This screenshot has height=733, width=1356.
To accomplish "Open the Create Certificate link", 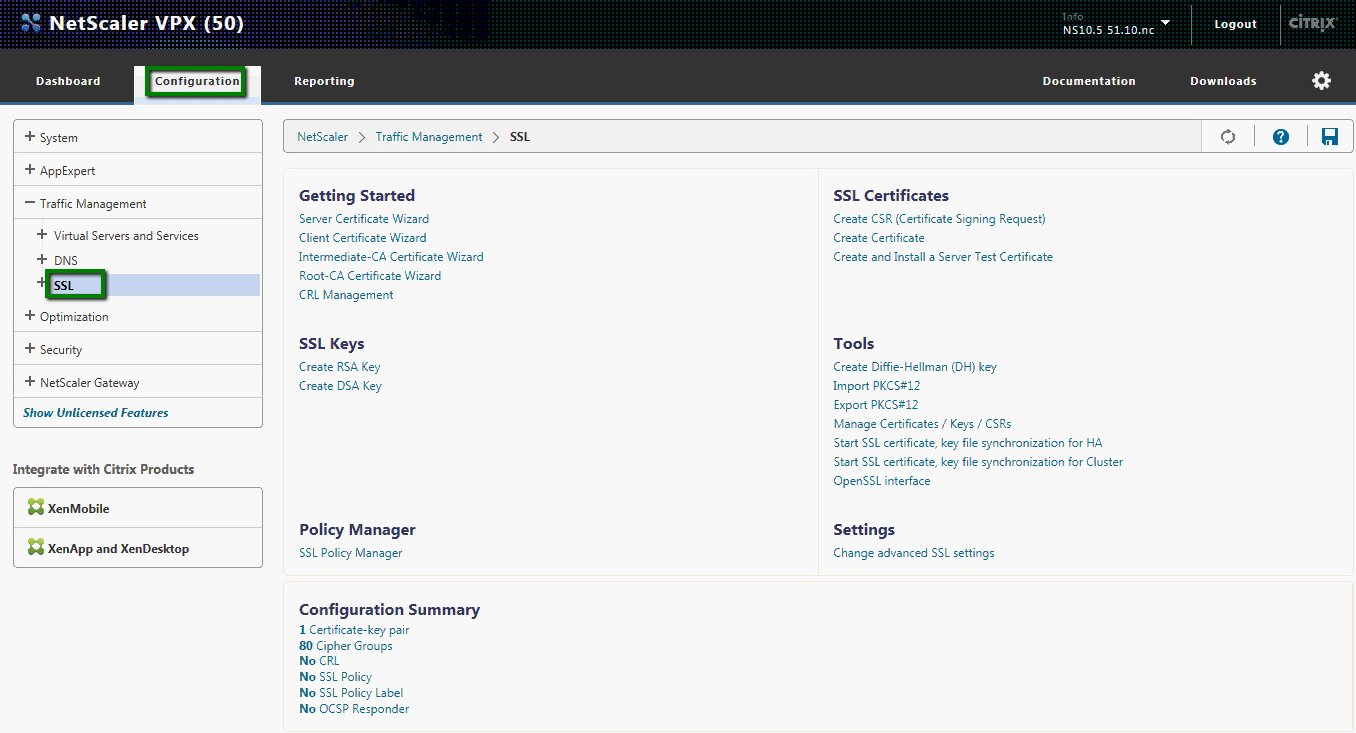I will pos(878,237).
